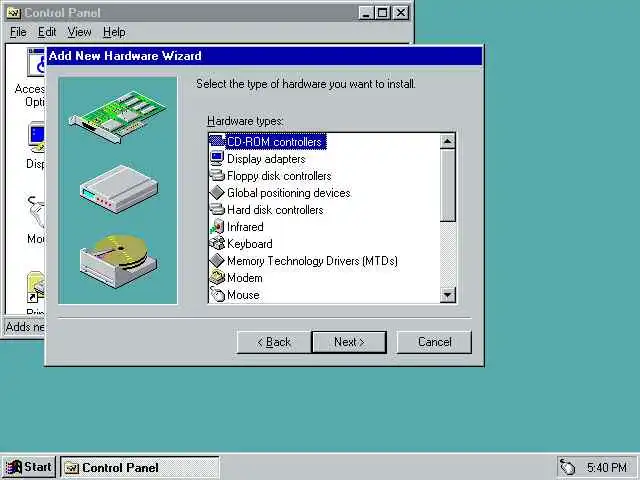Select the Display icon in Control Panel
Screen dimensions: 640x480
37,137
